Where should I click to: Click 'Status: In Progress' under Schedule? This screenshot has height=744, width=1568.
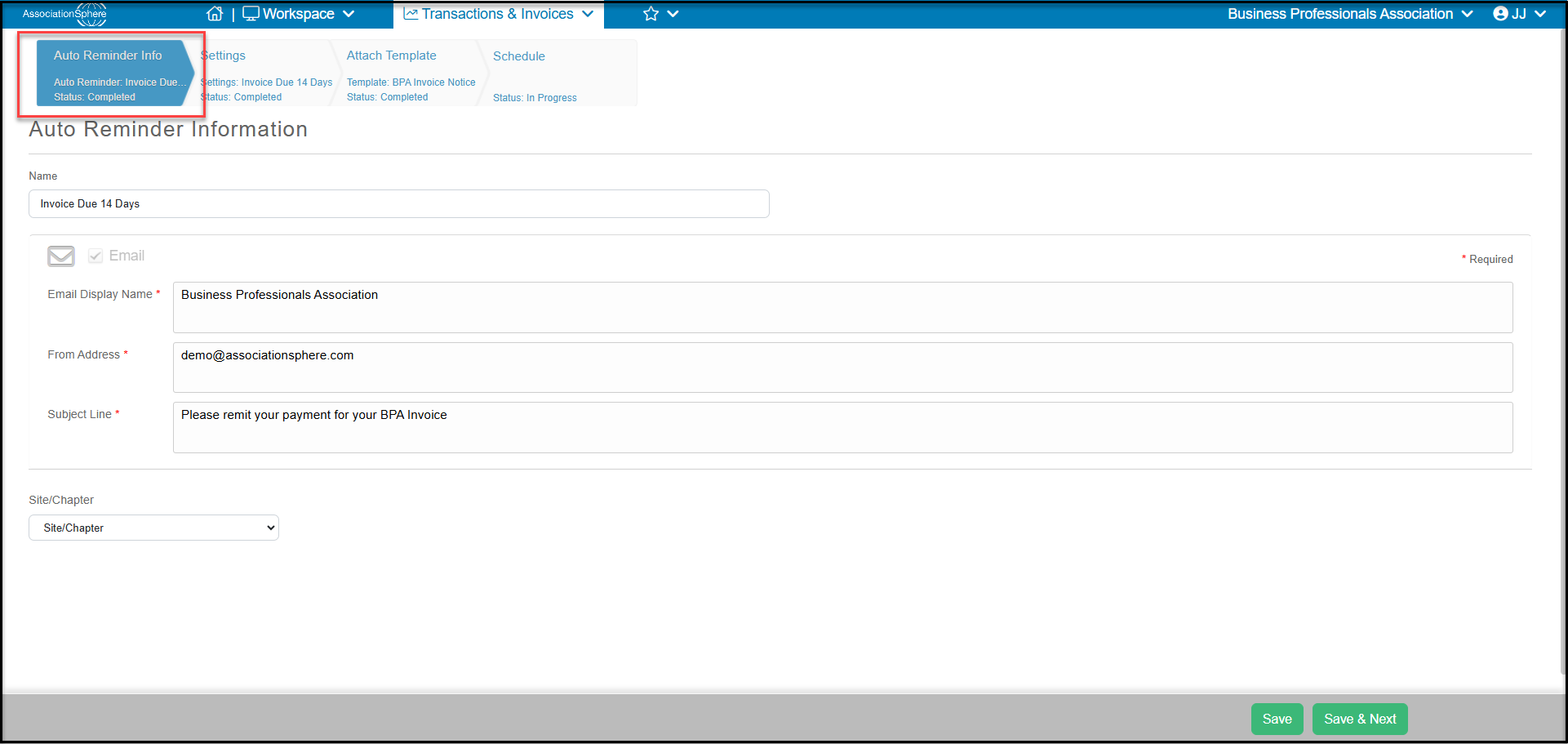(x=535, y=98)
